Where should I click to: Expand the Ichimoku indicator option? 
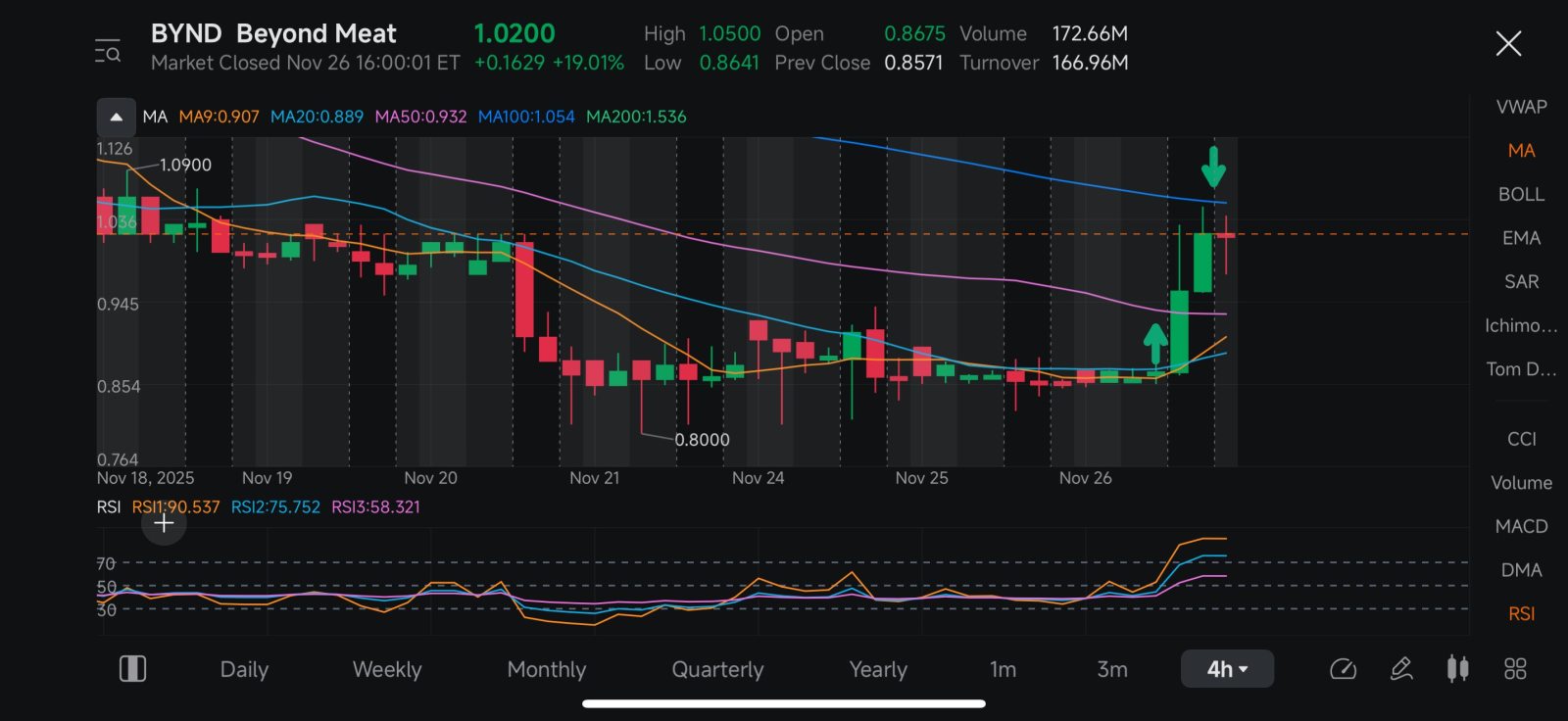(1521, 325)
